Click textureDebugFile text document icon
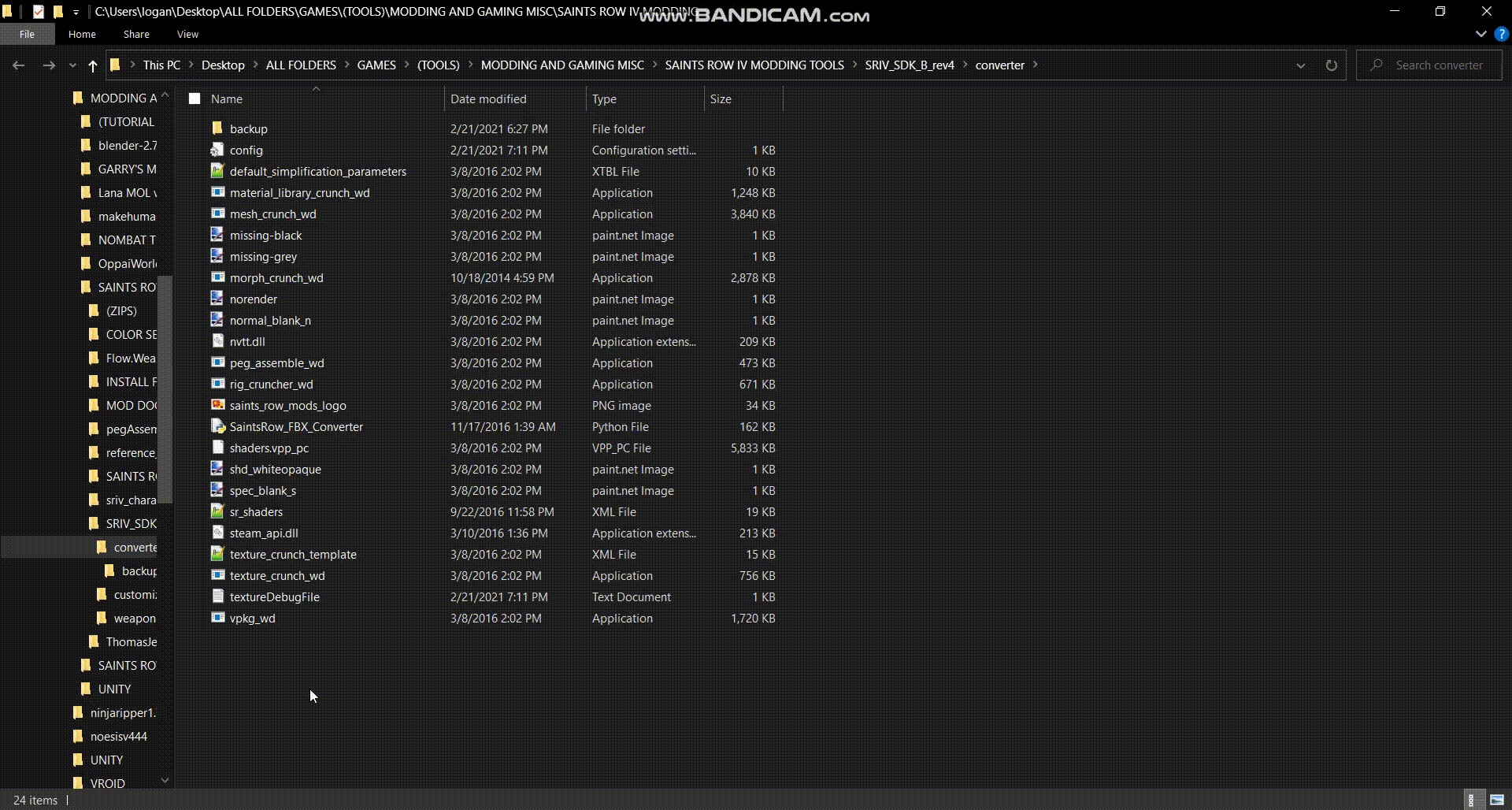Viewport: 1512px width, 810px height. [217, 596]
